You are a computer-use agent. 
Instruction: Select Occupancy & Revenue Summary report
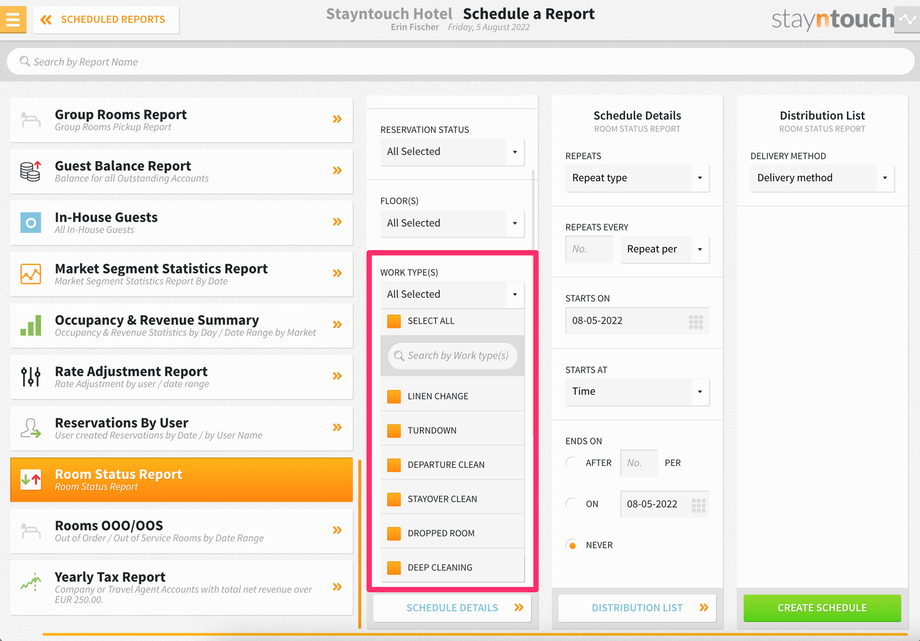pyautogui.click(x=181, y=325)
